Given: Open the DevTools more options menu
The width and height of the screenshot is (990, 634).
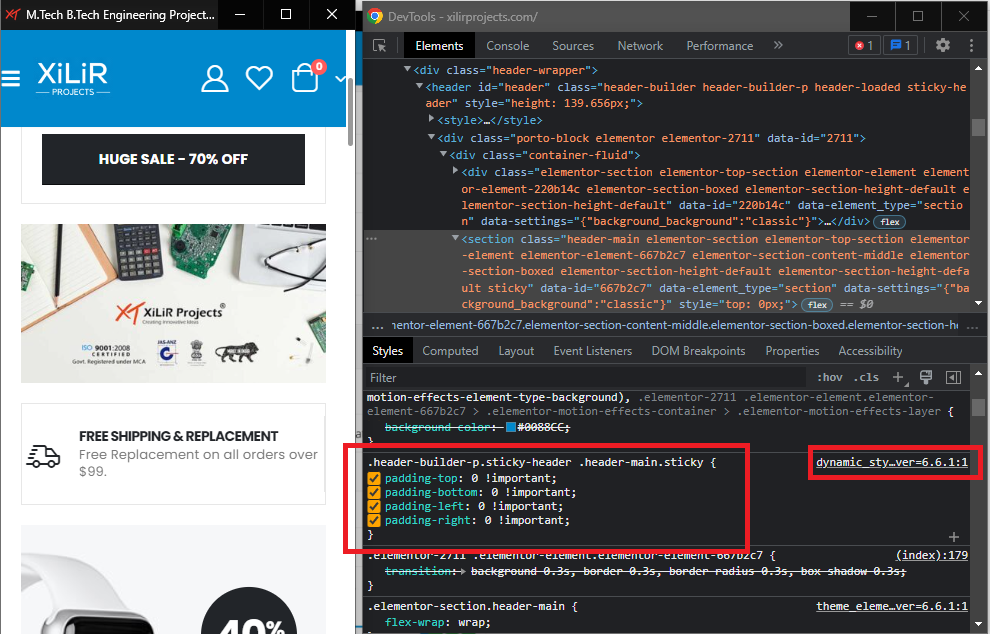Looking at the screenshot, I should point(971,45).
